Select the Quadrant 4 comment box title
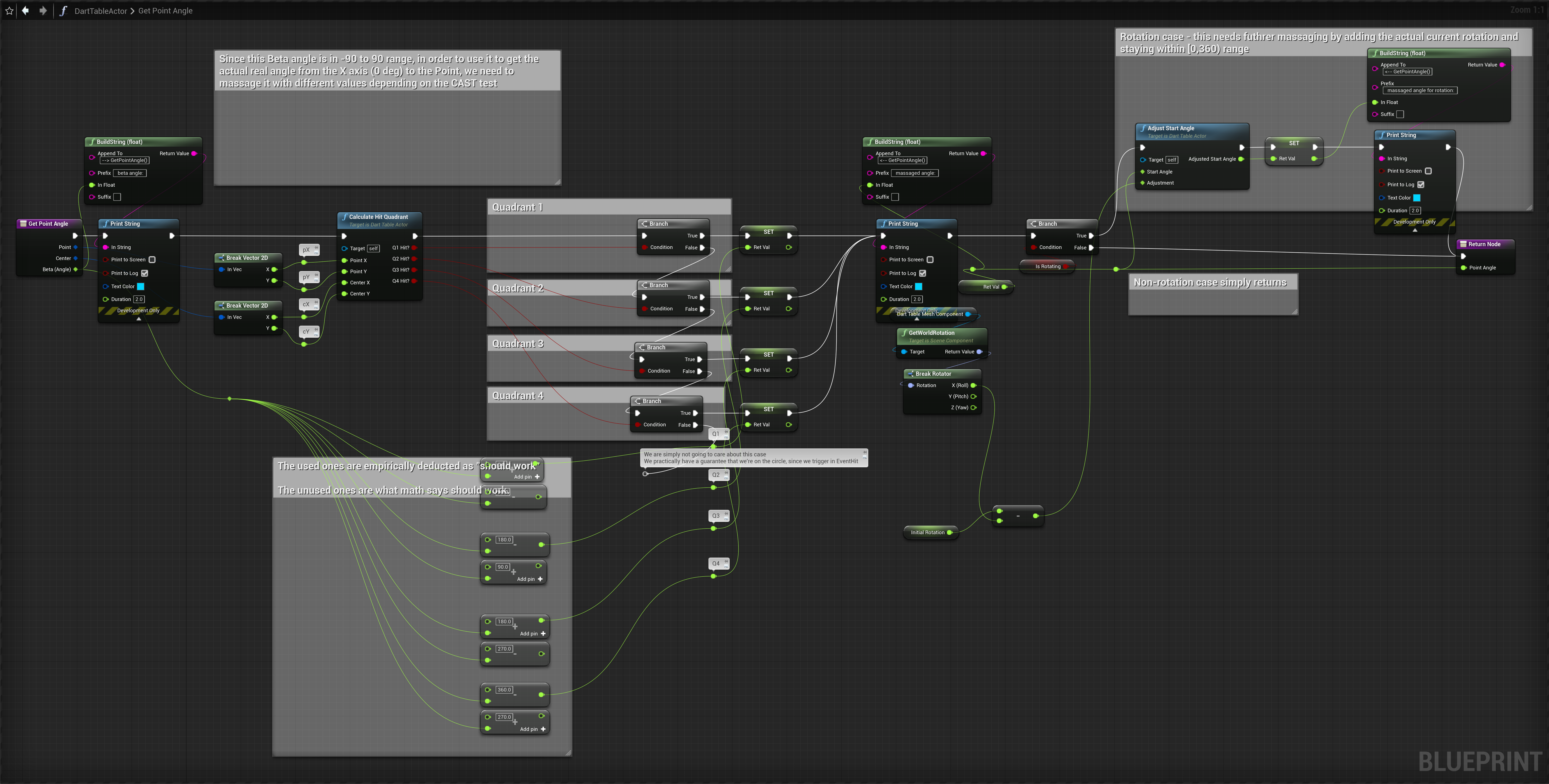 518,396
